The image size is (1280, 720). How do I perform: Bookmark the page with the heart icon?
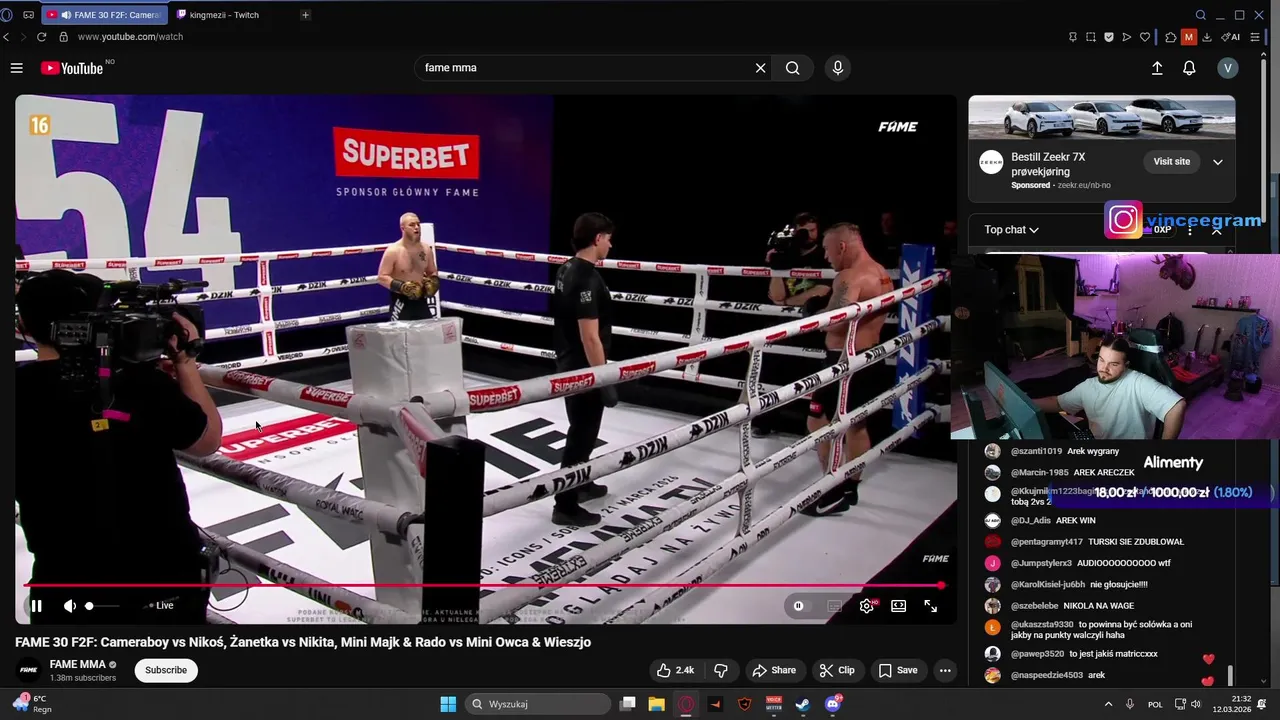pos(1145,37)
